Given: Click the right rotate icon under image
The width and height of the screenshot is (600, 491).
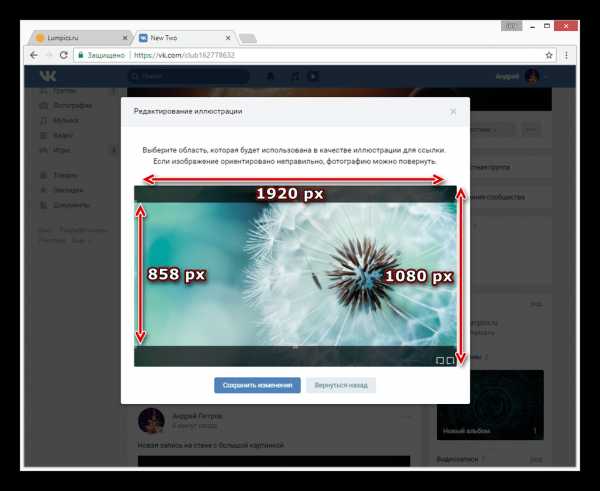Looking at the screenshot, I should (x=450, y=361).
